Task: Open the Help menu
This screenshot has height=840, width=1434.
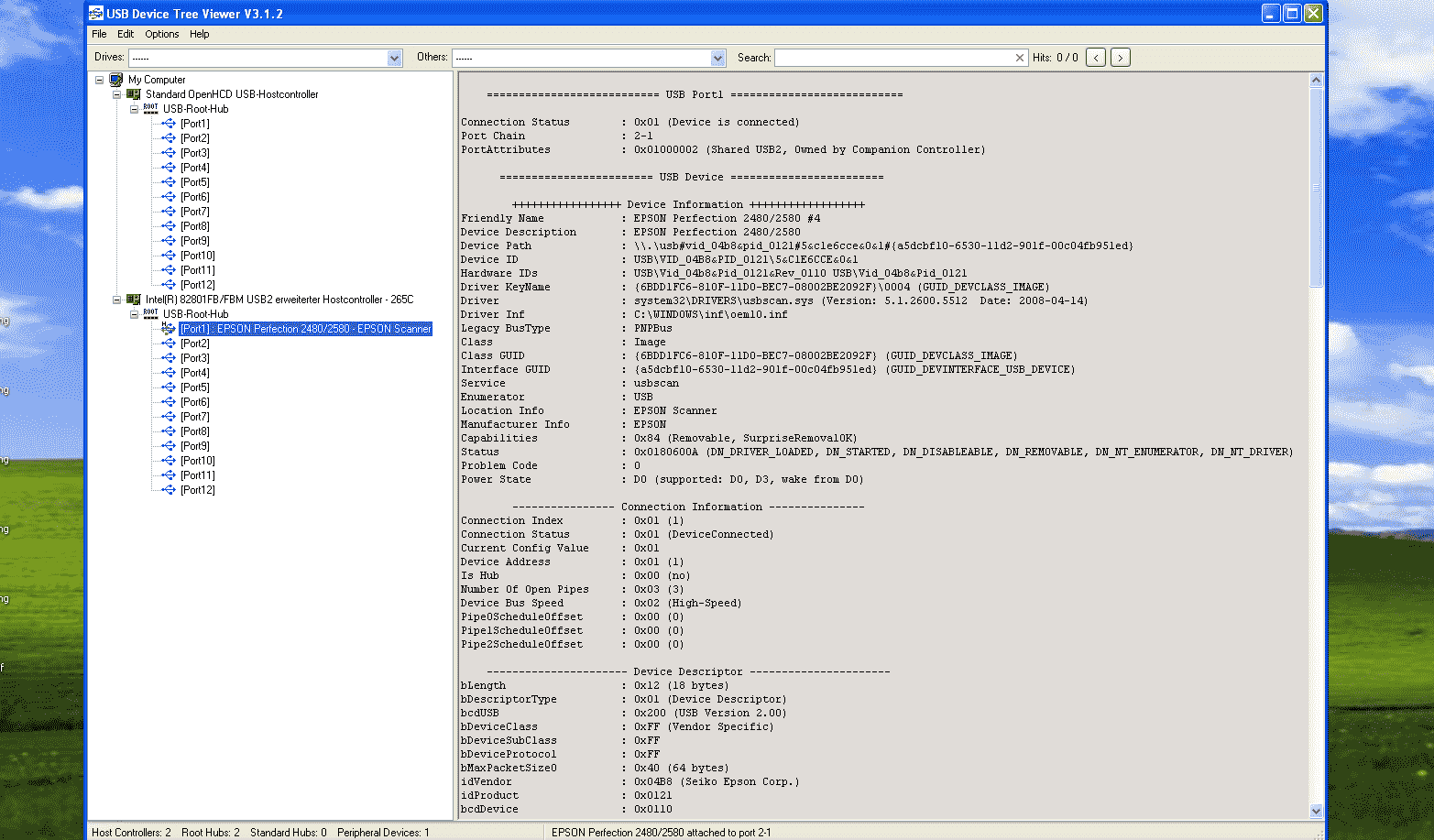Action: (x=200, y=34)
